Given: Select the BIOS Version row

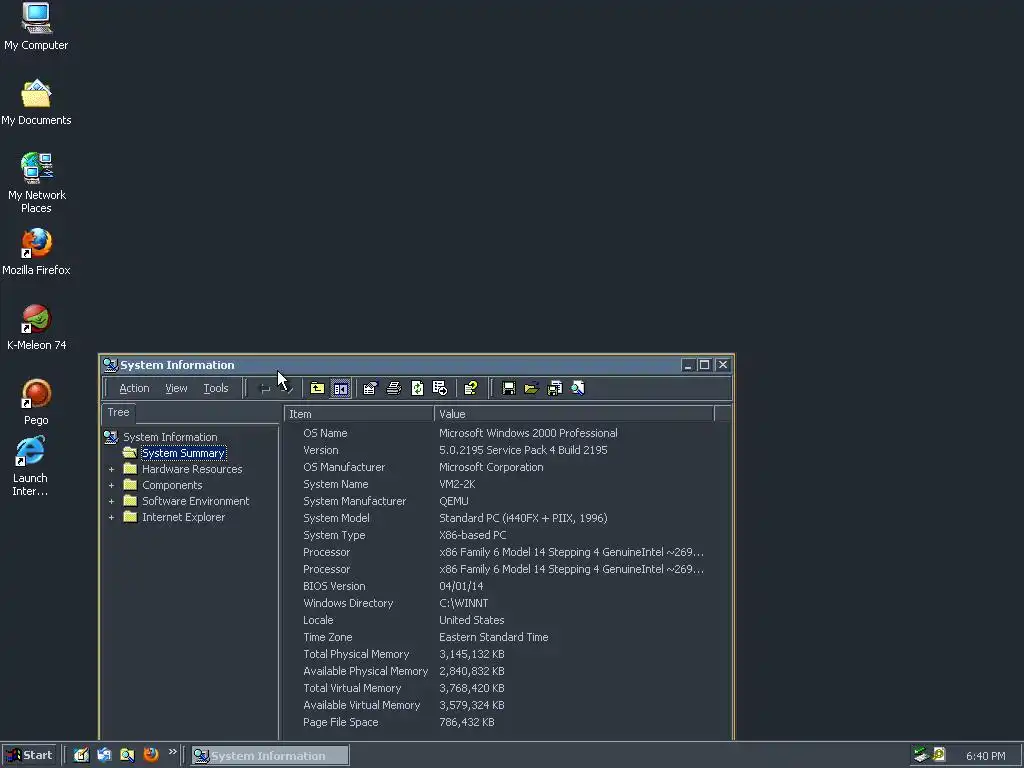Looking at the screenshot, I should [508, 586].
